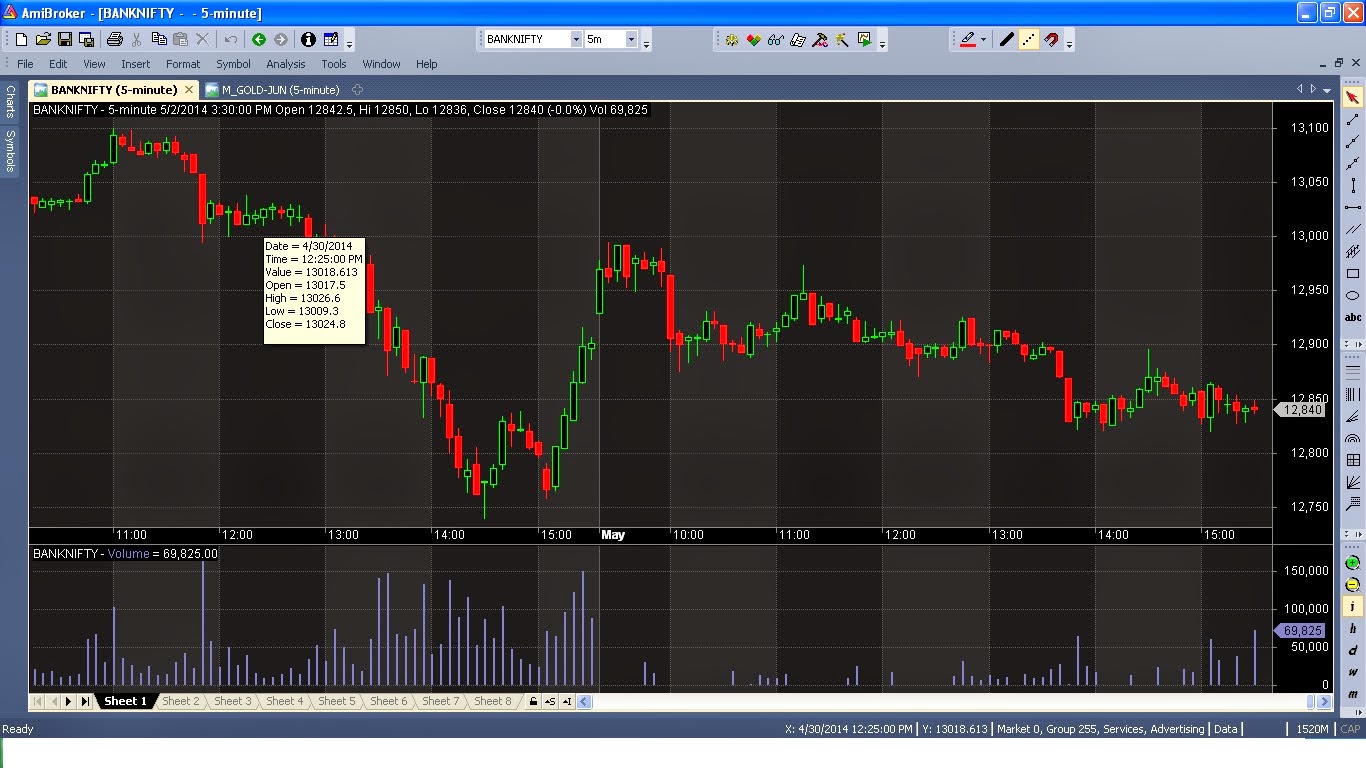This screenshot has width=1366, height=768.
Task: Select the abc text tool
Action: pyautogui.click(x=1353, y=317)
